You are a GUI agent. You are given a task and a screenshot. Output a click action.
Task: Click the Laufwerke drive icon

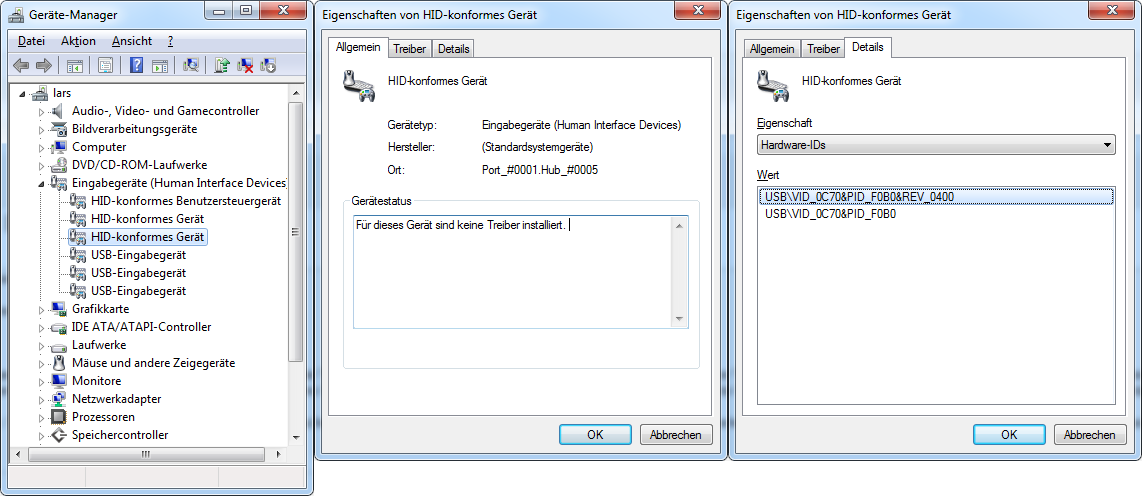[x=58, y=345]
